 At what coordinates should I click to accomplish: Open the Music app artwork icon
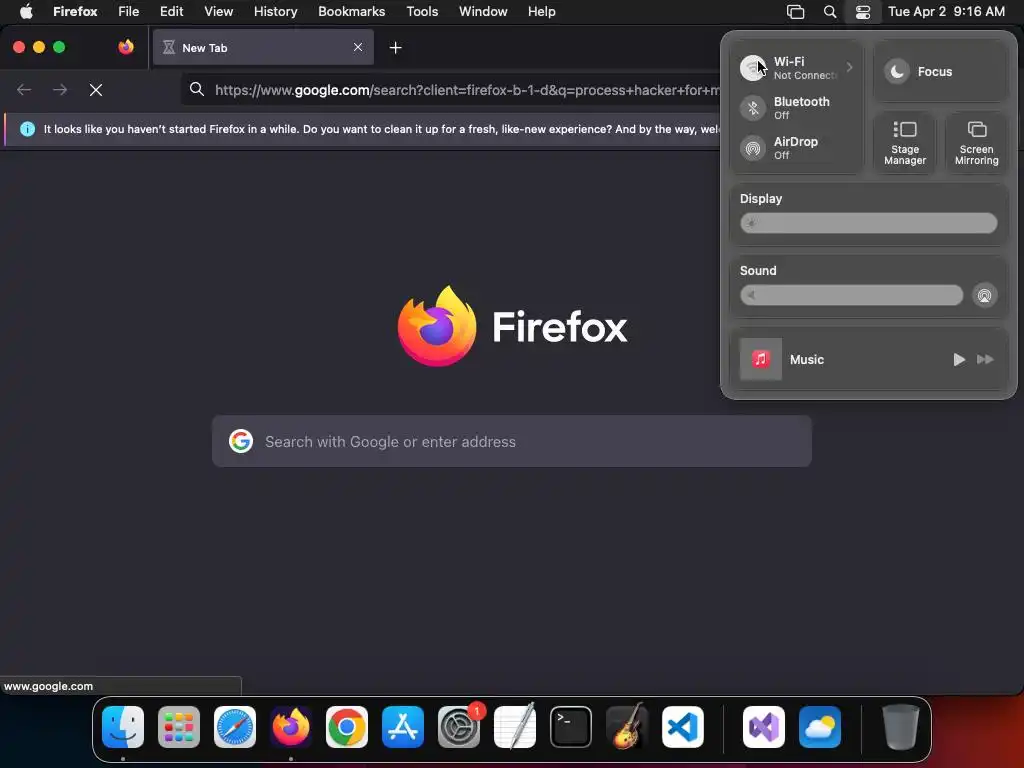[x=760, y=359]
